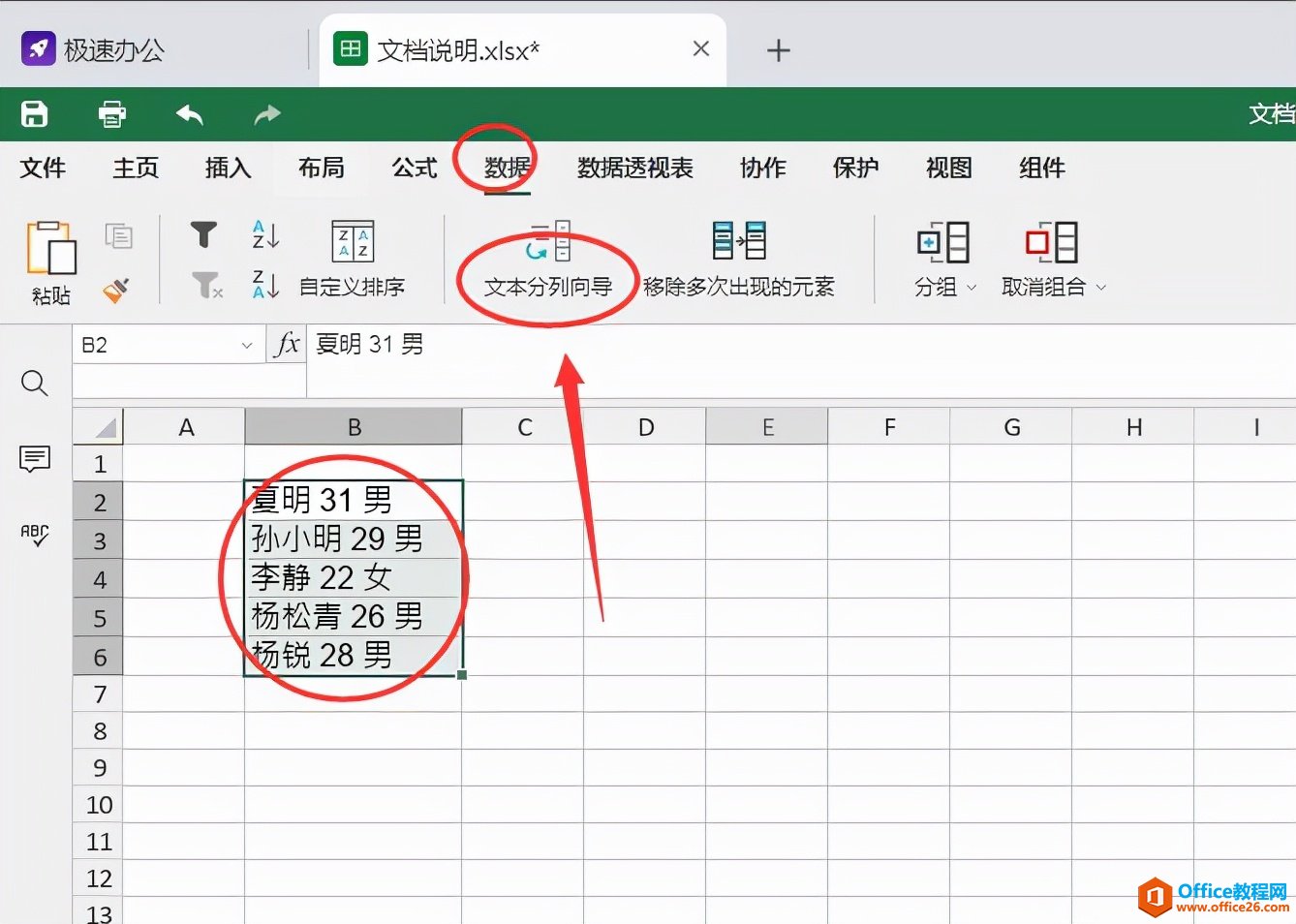Sort ascending with the A-Z icon

(x=263, y=233)
